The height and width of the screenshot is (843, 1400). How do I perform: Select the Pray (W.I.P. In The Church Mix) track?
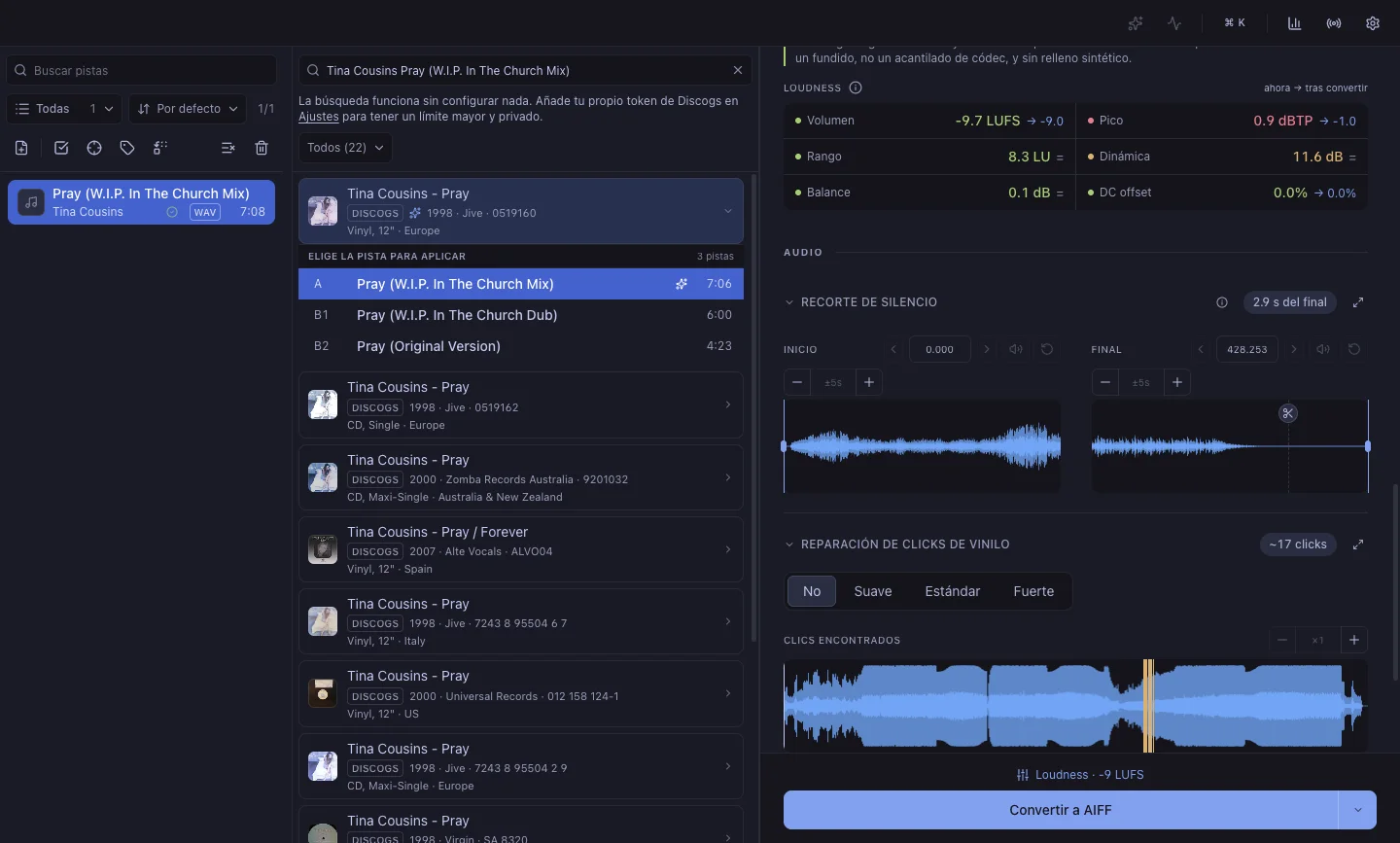[142, 202]
